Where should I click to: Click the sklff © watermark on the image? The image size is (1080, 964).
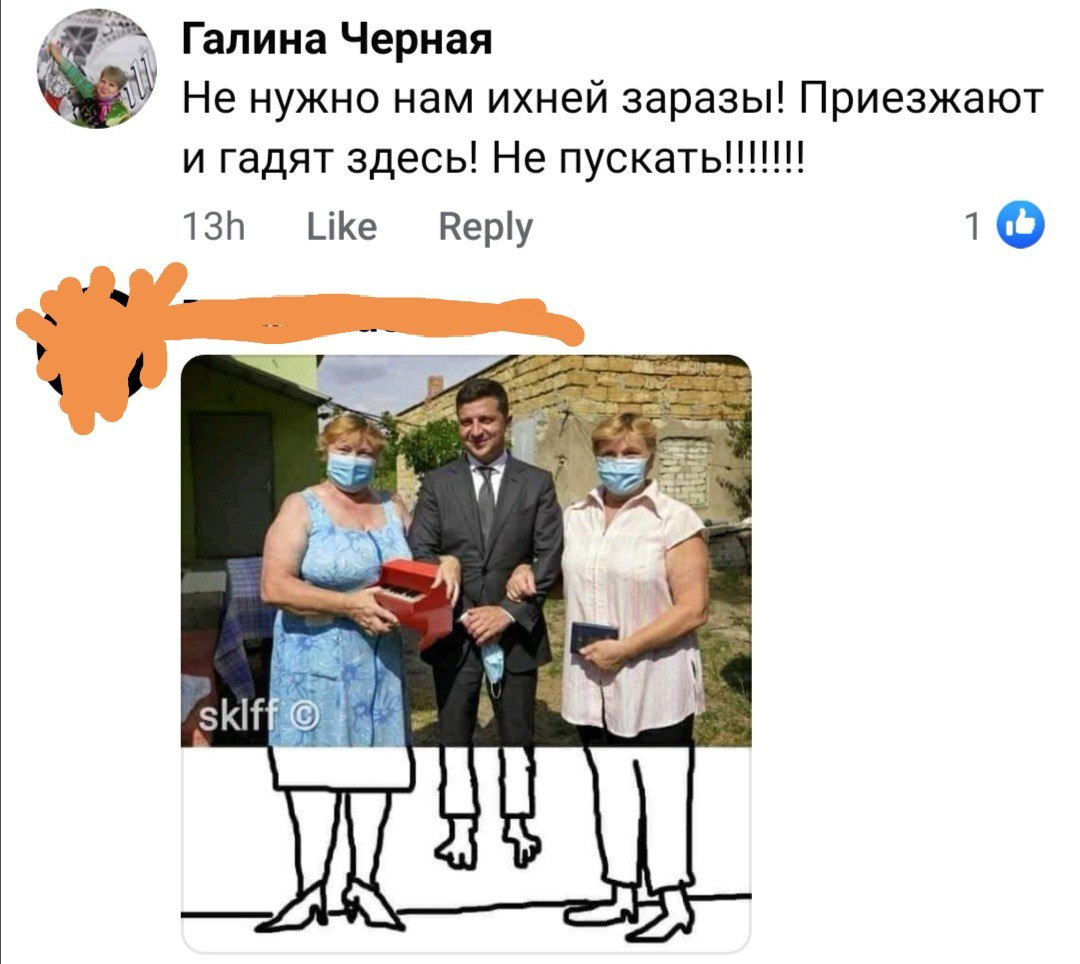tap(258, 717)
